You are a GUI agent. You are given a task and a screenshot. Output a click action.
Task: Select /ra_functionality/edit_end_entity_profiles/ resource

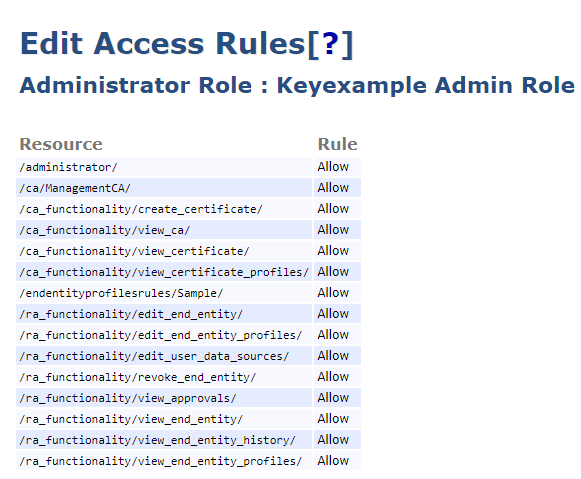(160, 335)
